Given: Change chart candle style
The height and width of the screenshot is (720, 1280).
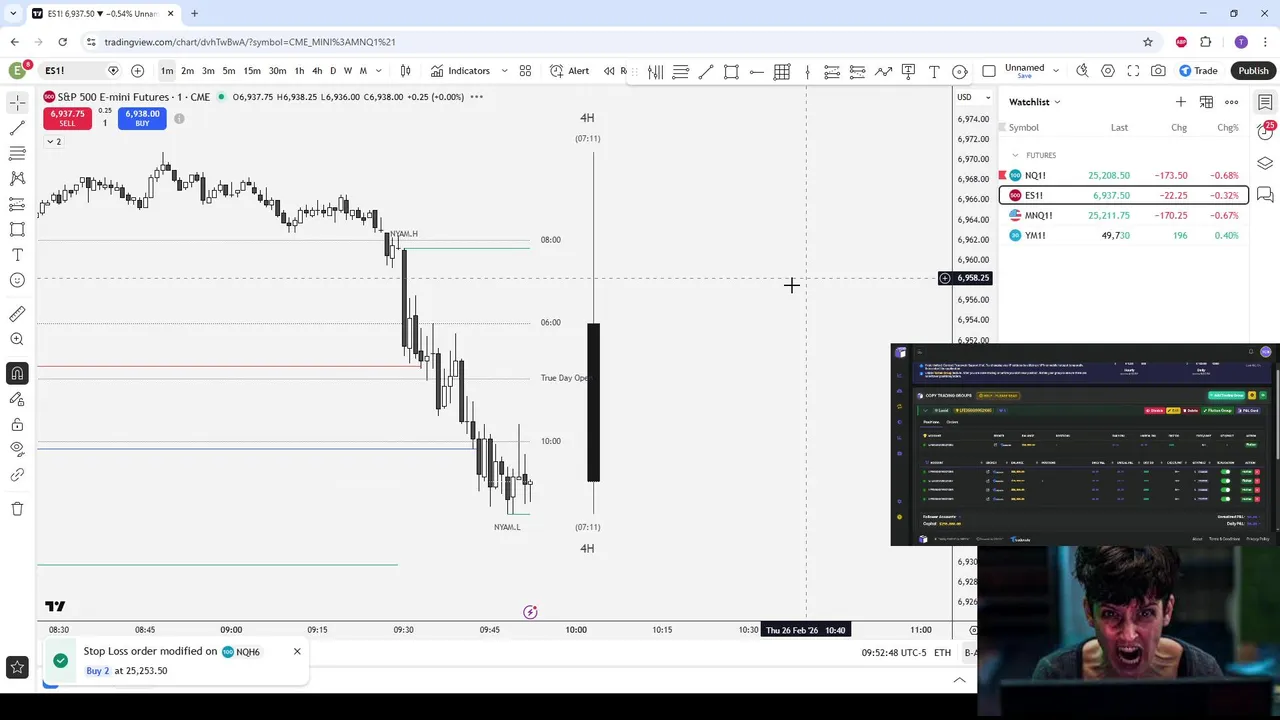Looking at the screenshot, I should coord(405,71).
